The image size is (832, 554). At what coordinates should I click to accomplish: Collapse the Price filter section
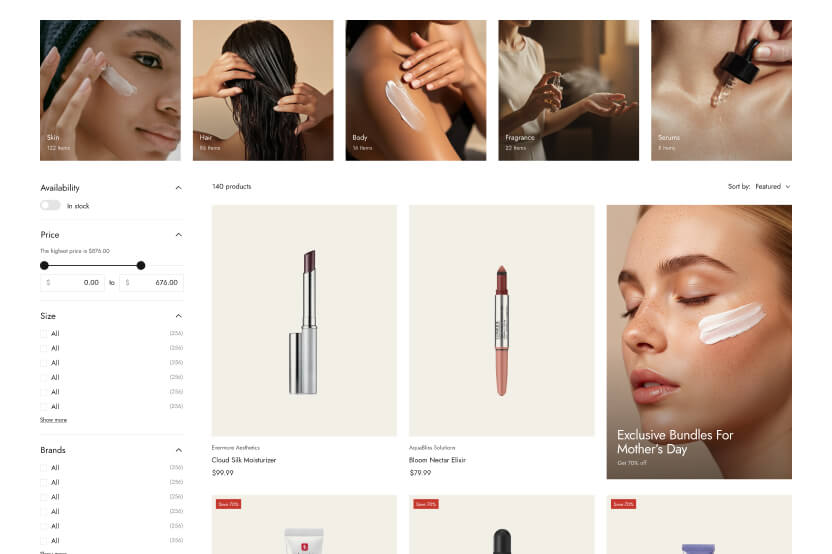pyautogui.click(x=178, y=235)
